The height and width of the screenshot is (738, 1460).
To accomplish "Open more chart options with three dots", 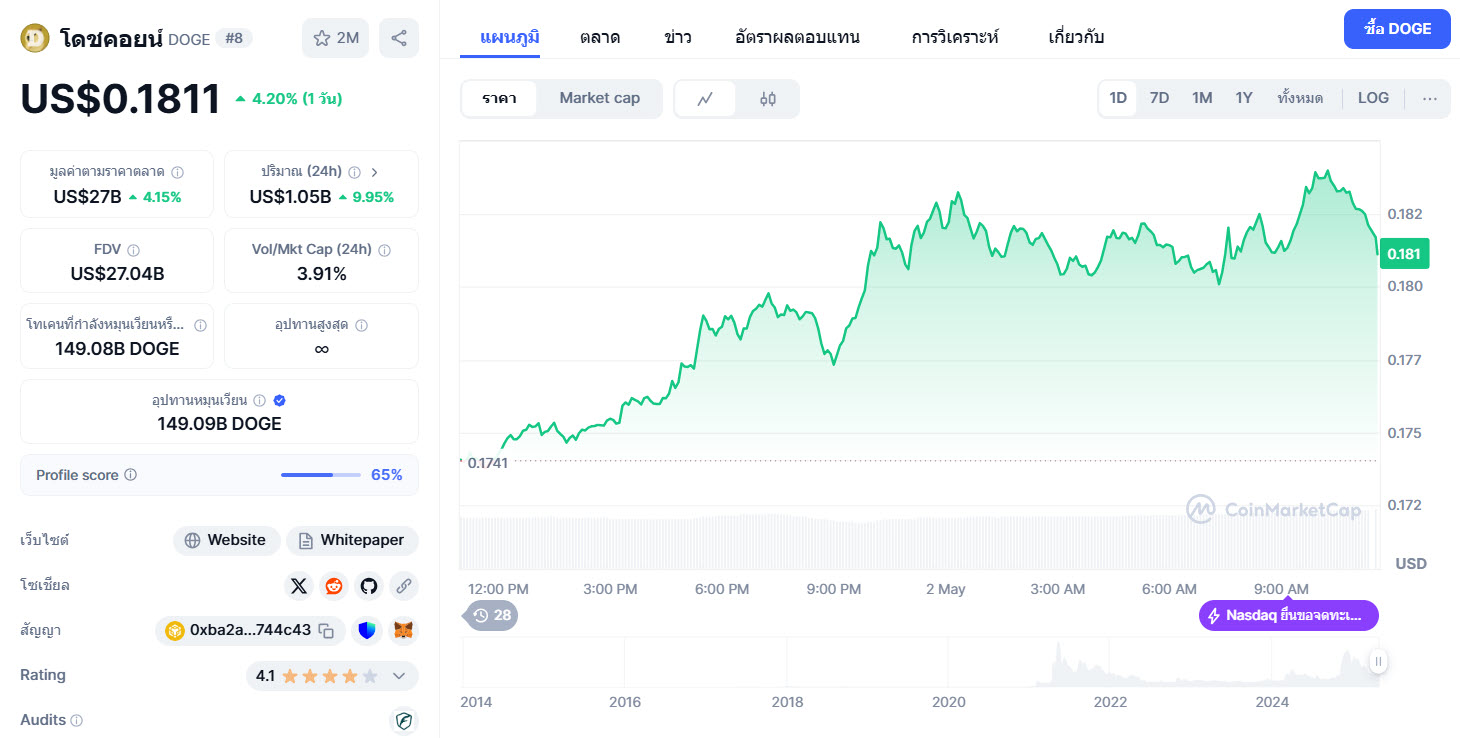I will click(1430, 97).
